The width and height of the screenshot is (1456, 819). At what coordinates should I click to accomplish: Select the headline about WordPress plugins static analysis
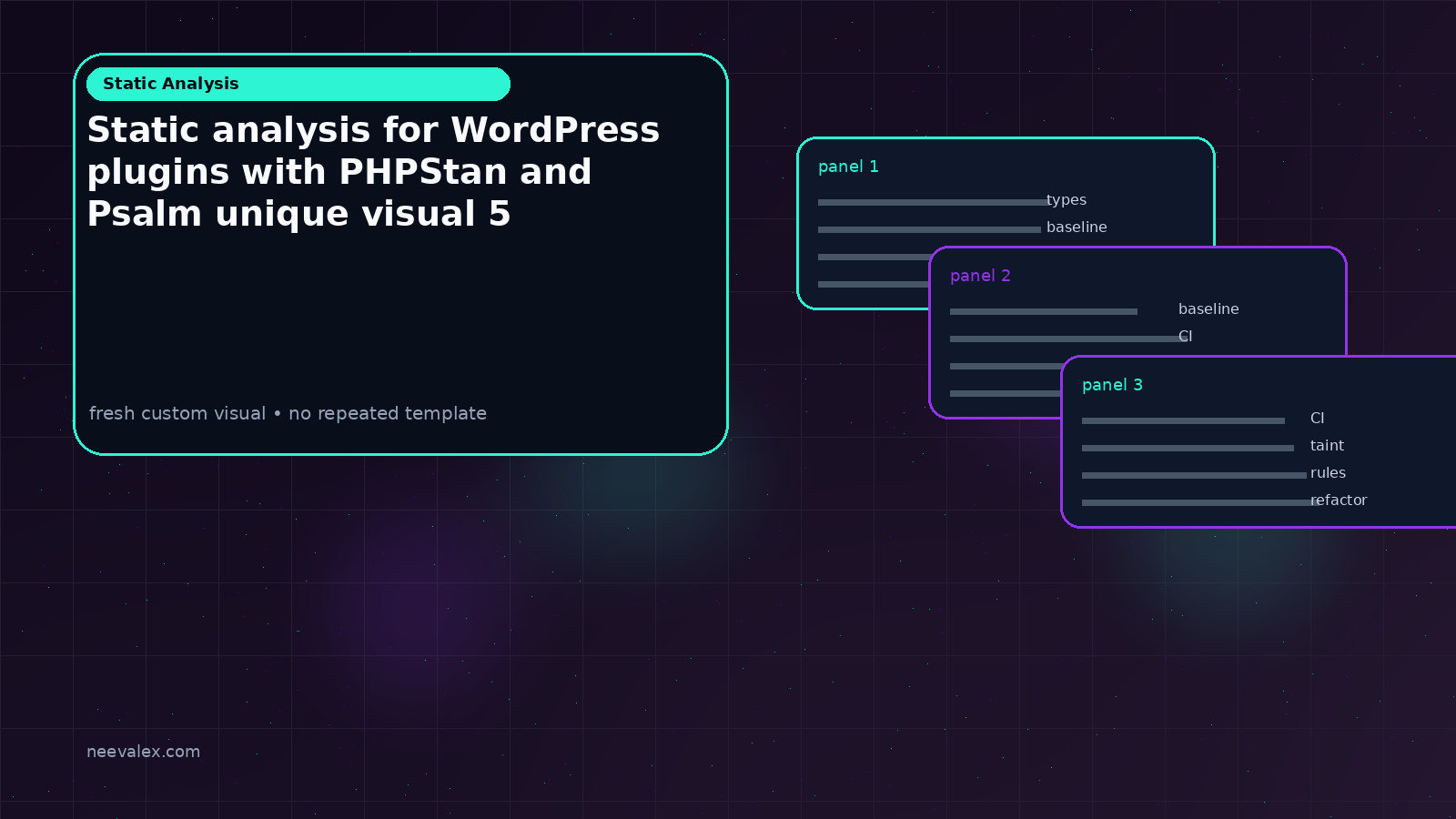point(373,172)
